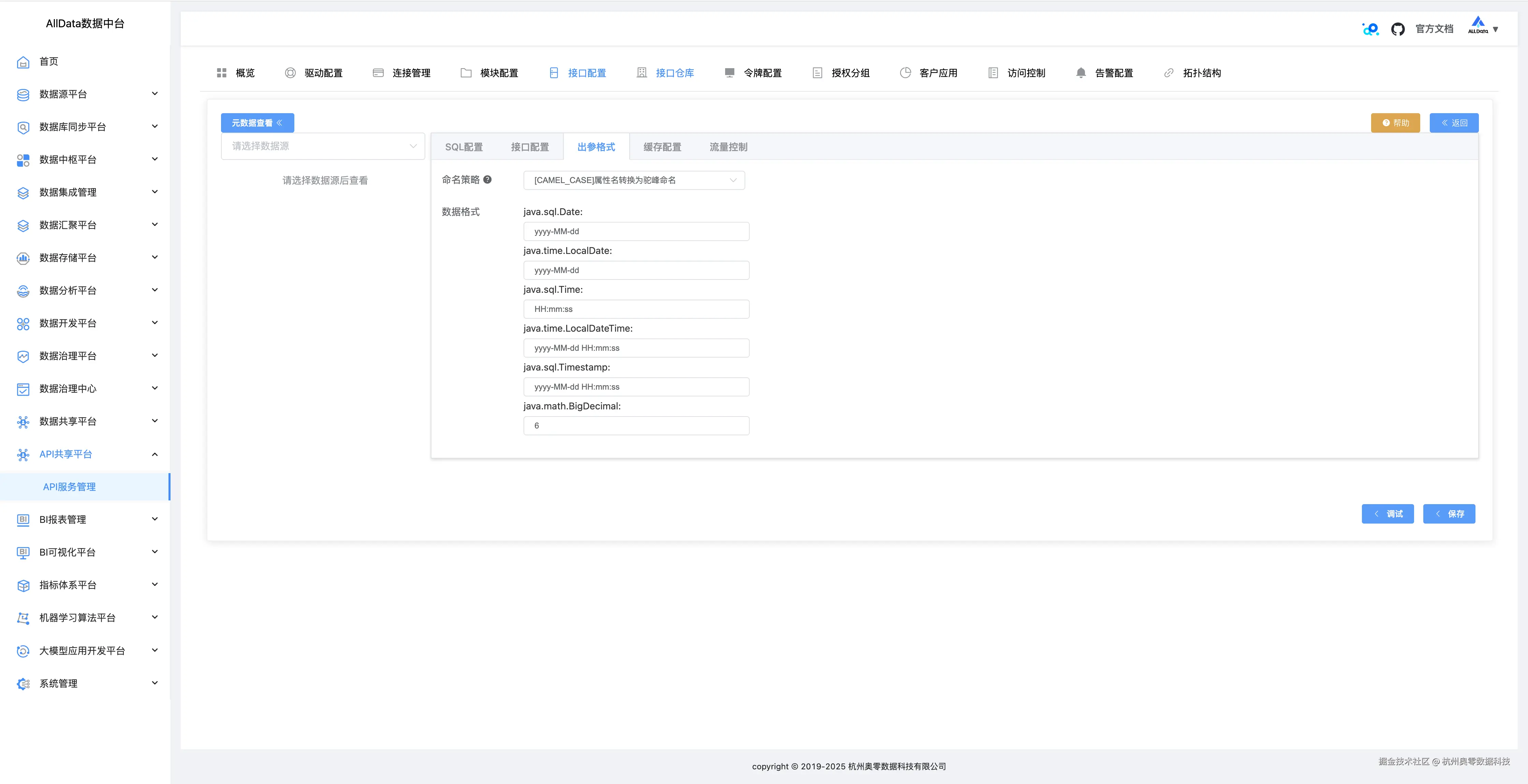Click the 系统管理 gear icon in the sidebar

(23, 684)
